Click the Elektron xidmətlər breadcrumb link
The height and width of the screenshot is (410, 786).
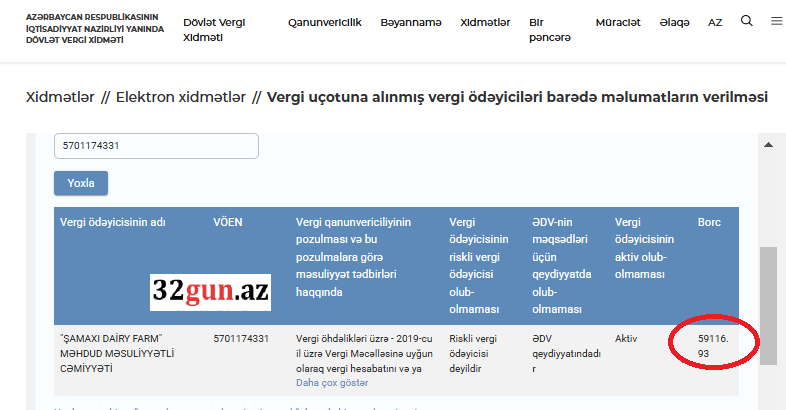pyautogui.click(x=180, y=97)
